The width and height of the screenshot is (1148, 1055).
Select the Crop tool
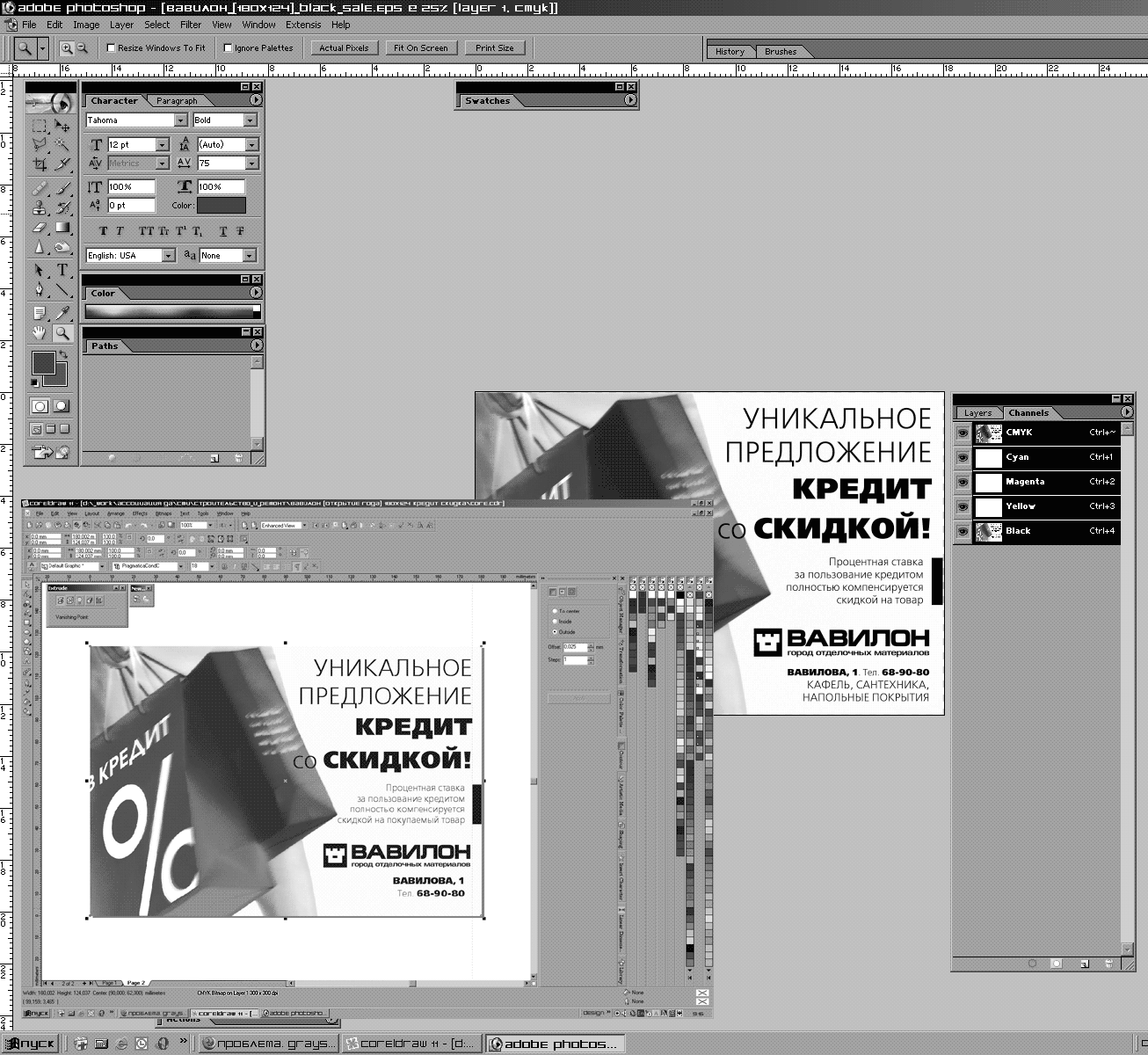(40, 164)
